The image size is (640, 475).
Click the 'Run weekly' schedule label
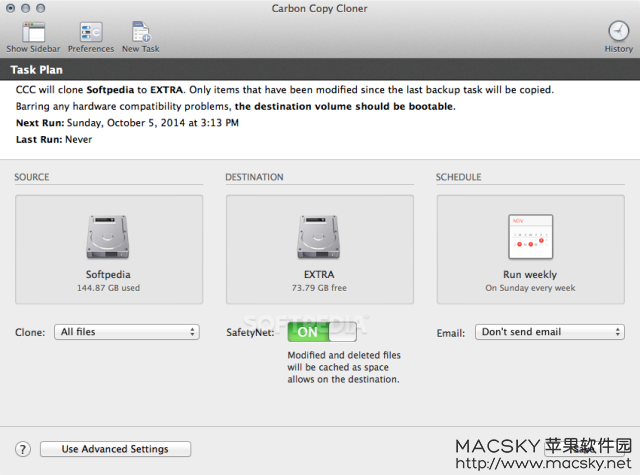530,274
